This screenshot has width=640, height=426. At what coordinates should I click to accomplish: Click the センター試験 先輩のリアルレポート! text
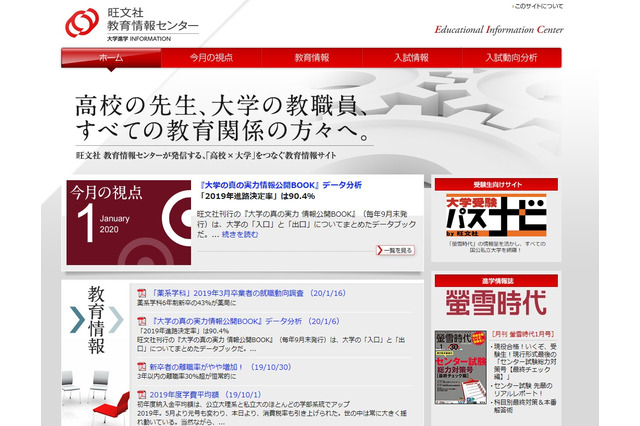click(523, 389)
